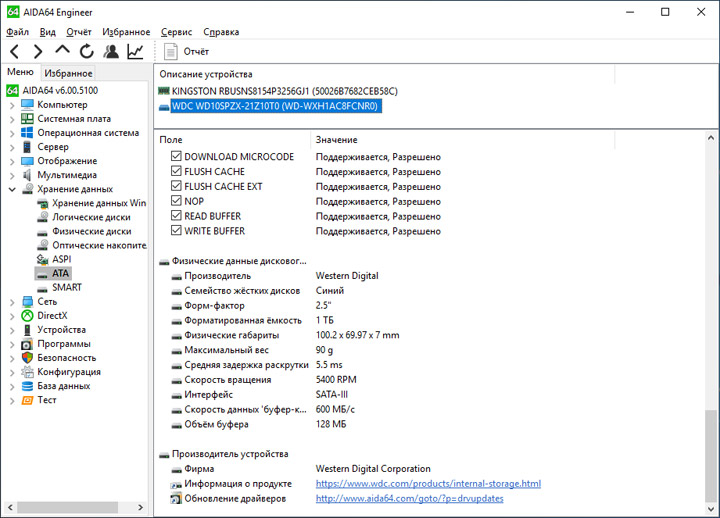Screen dimensions: 720x518
Task: Click the Безопасность shield icon
Action: (28, 358)
